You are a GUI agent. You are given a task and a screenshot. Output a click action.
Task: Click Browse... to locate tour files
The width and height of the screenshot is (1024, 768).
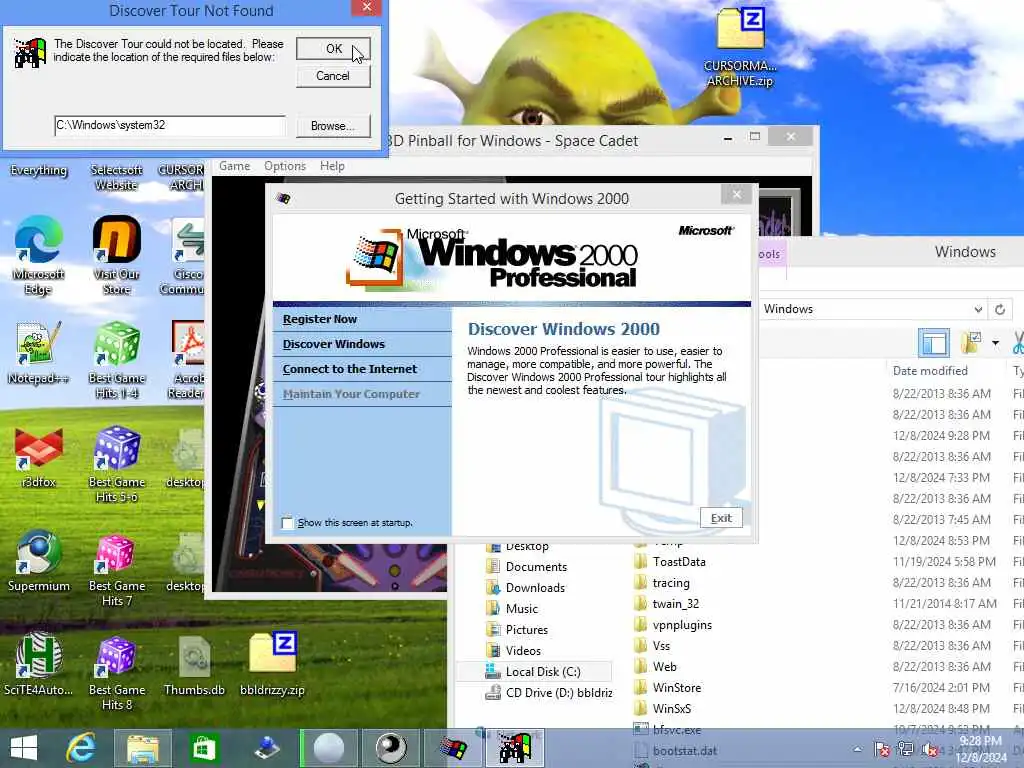click(x=333, y=126)
